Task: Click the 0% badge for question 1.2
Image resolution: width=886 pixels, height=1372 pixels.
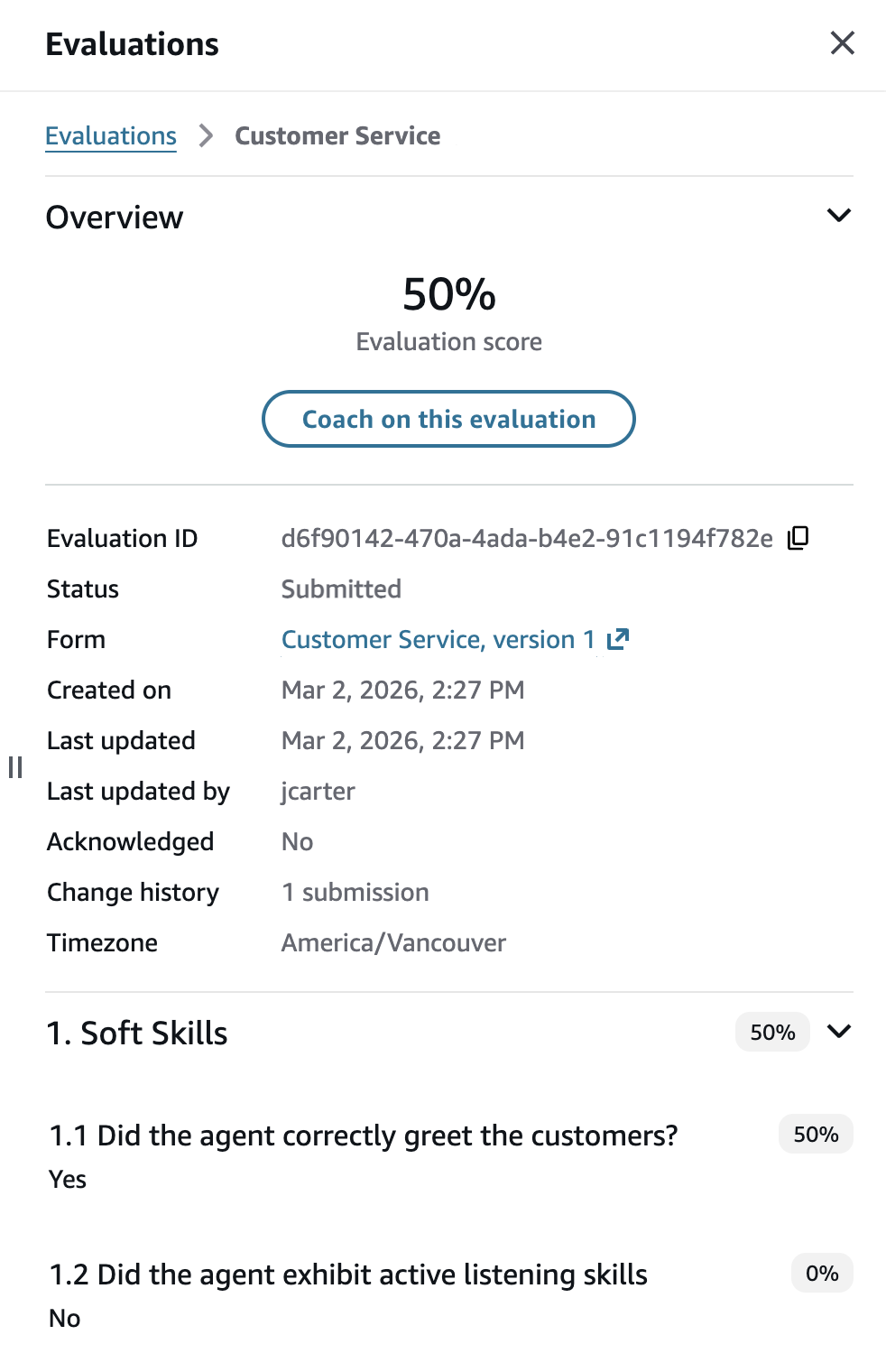Action: click(822, 1273)
